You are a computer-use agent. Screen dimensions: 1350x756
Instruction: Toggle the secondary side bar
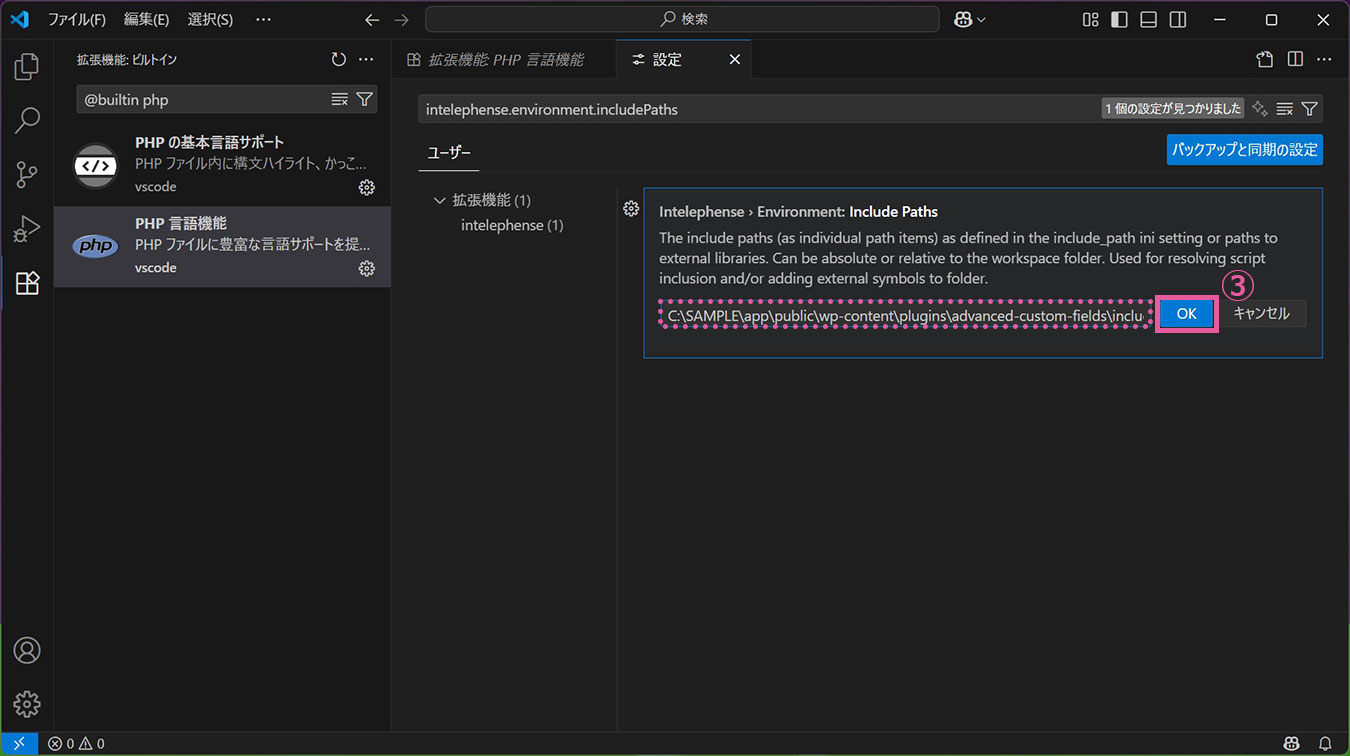(x=1178, y=20)
